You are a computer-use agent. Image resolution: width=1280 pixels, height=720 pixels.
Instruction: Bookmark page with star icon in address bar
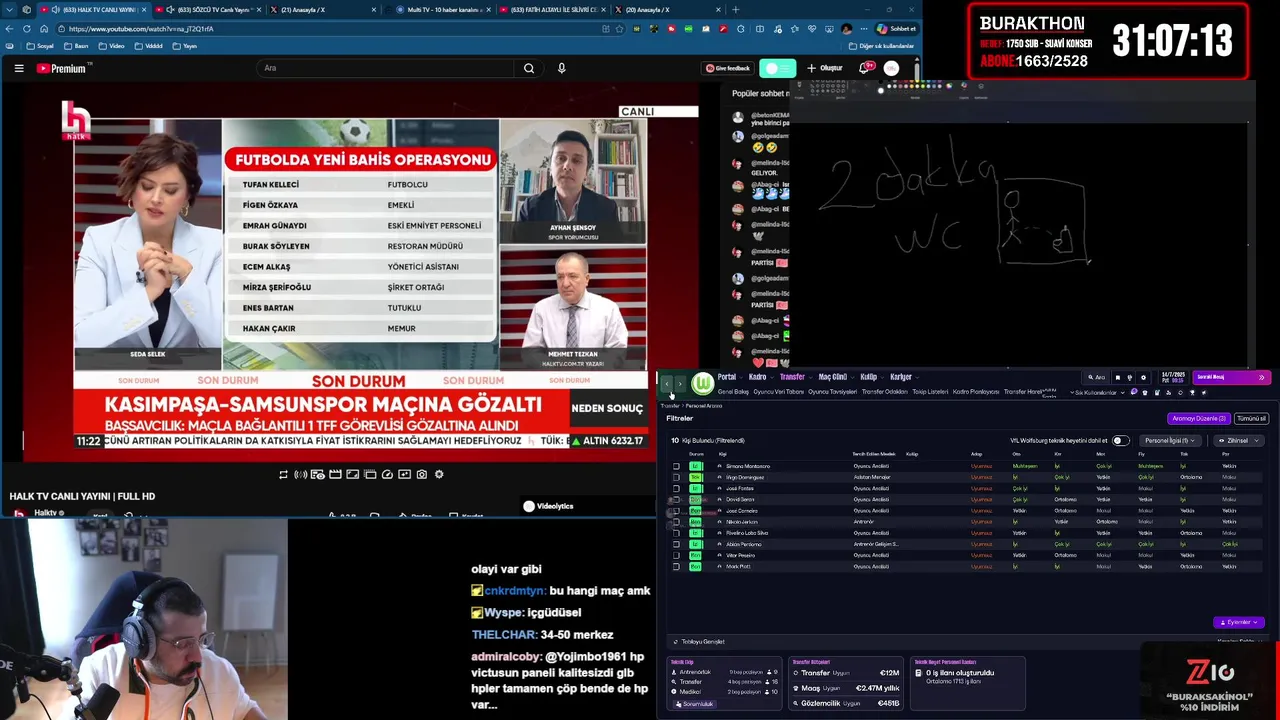pyautogui.click(x=618, y=28)
